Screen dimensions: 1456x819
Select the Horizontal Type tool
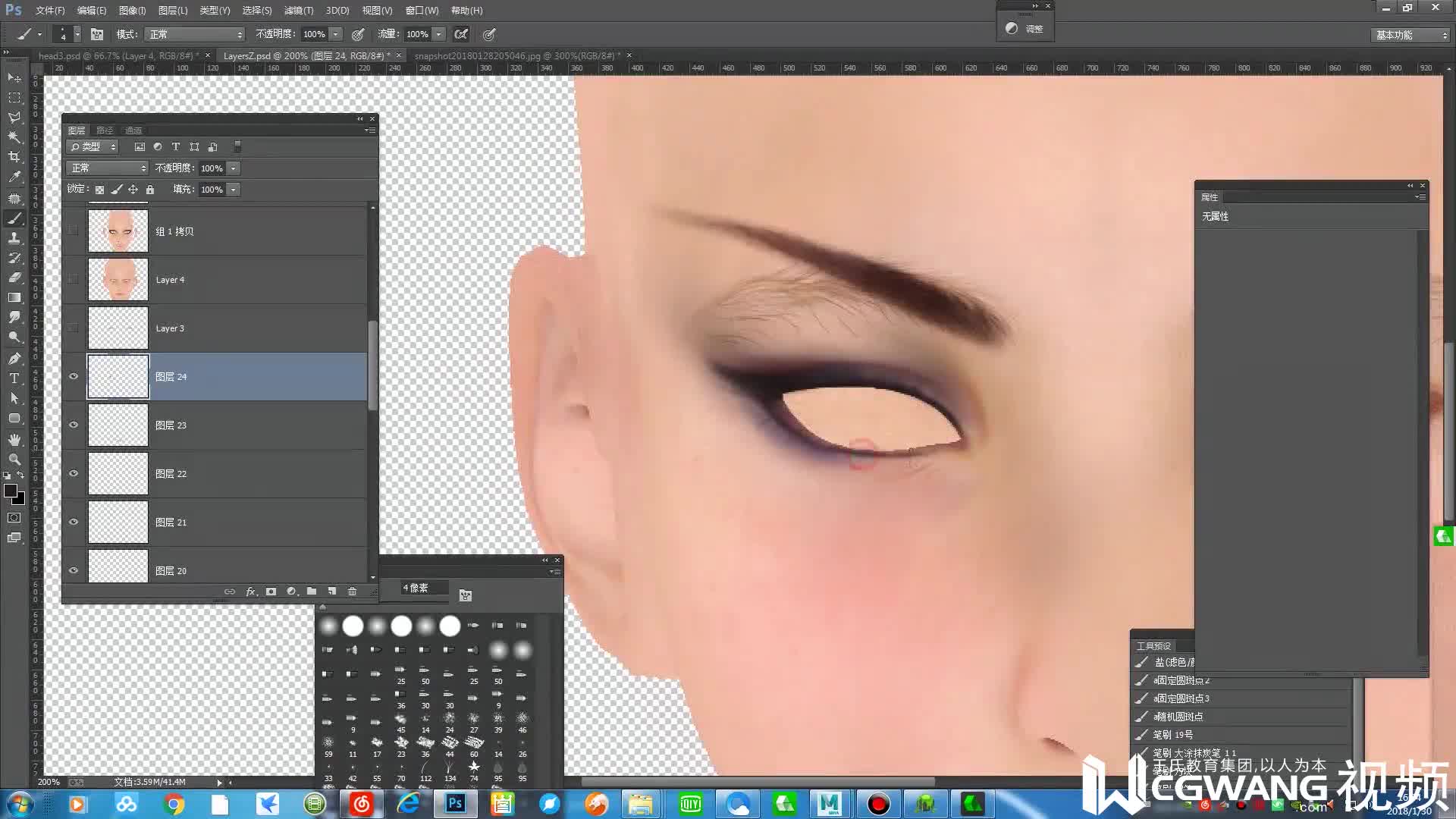tap(14, 378)
